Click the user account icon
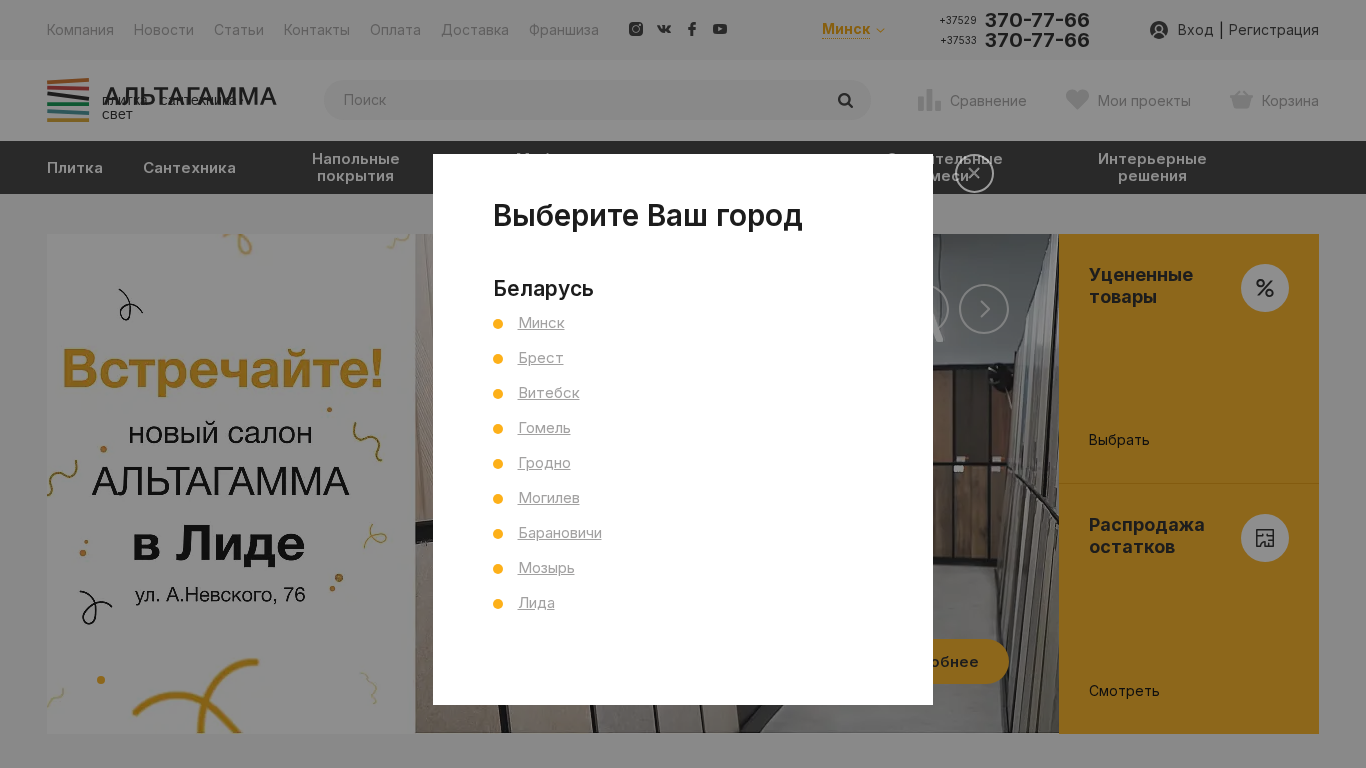This screenshot has width=1366, height=768. point(1159,30)
